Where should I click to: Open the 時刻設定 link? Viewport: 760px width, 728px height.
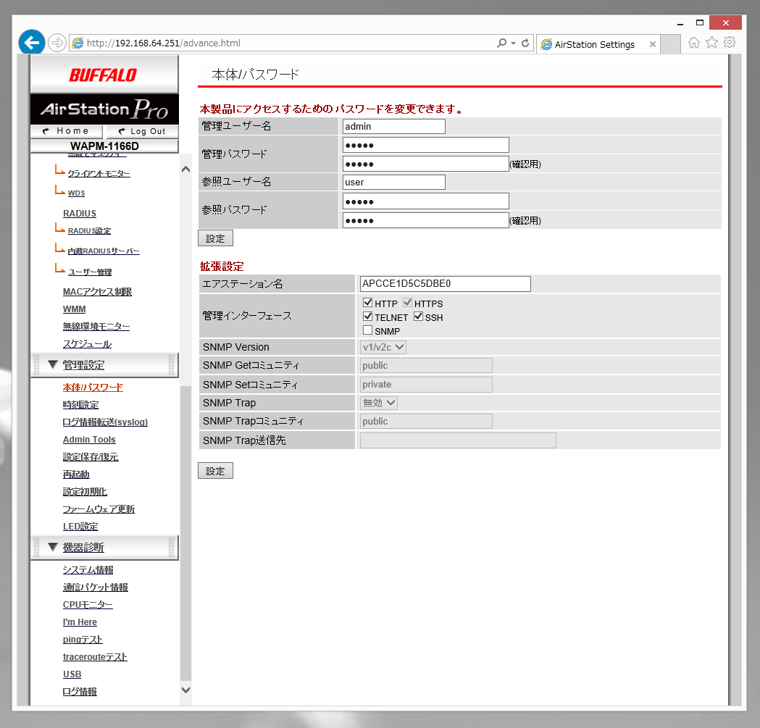[x=80, y=405]
